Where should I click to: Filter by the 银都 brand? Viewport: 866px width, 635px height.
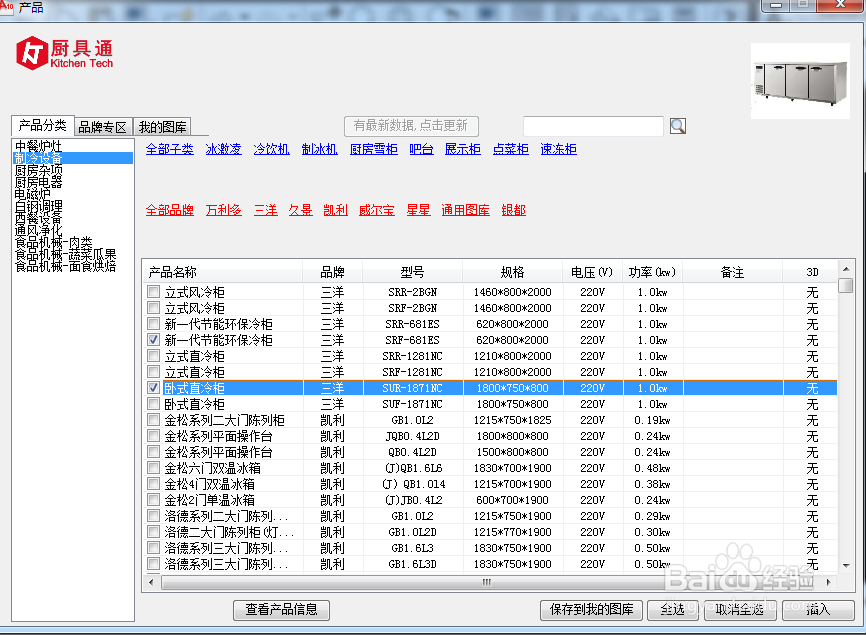click(514, 210)
